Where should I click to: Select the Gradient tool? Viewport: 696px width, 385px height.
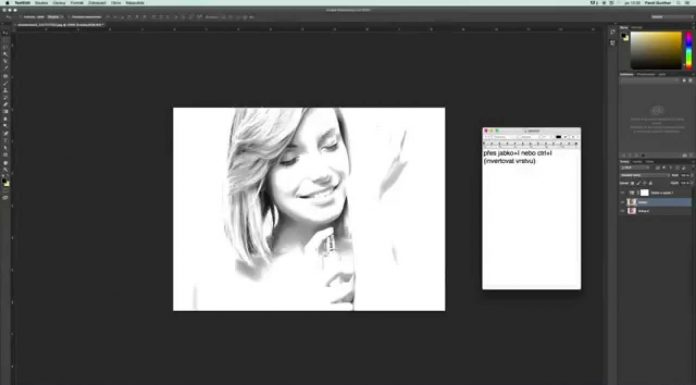[5, 111]
